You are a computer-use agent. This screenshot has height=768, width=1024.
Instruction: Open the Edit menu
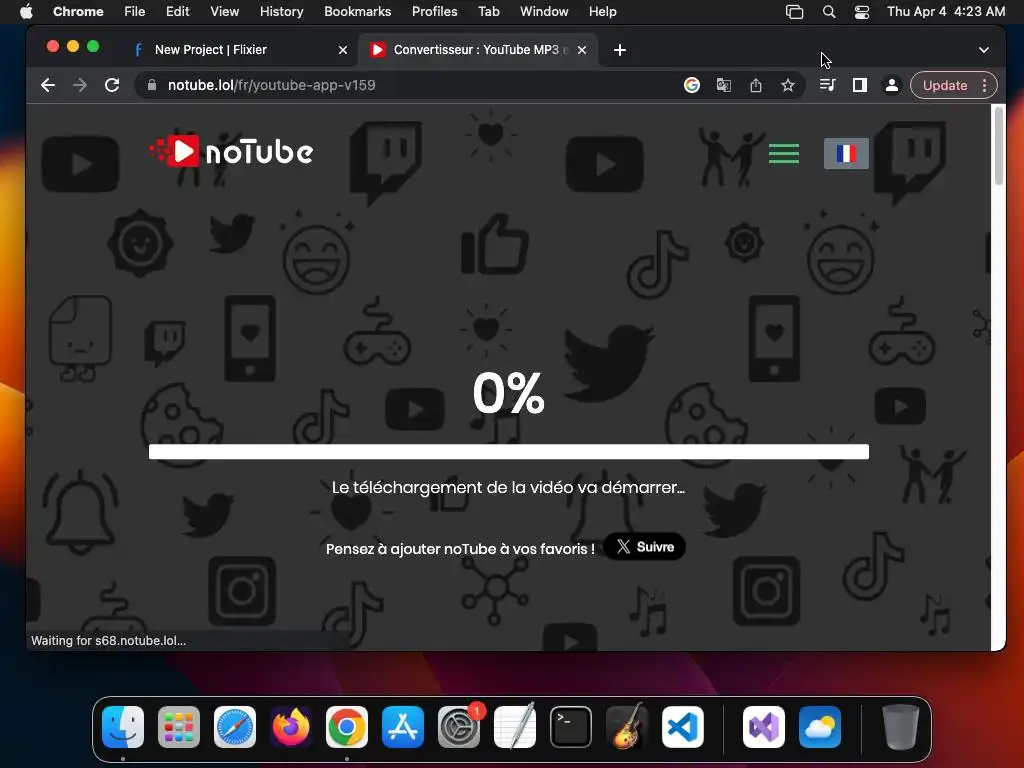178,11
